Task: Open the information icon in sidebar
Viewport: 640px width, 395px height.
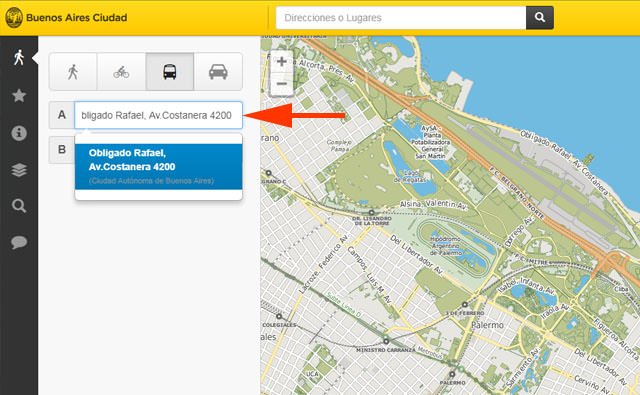Action: 19,133
